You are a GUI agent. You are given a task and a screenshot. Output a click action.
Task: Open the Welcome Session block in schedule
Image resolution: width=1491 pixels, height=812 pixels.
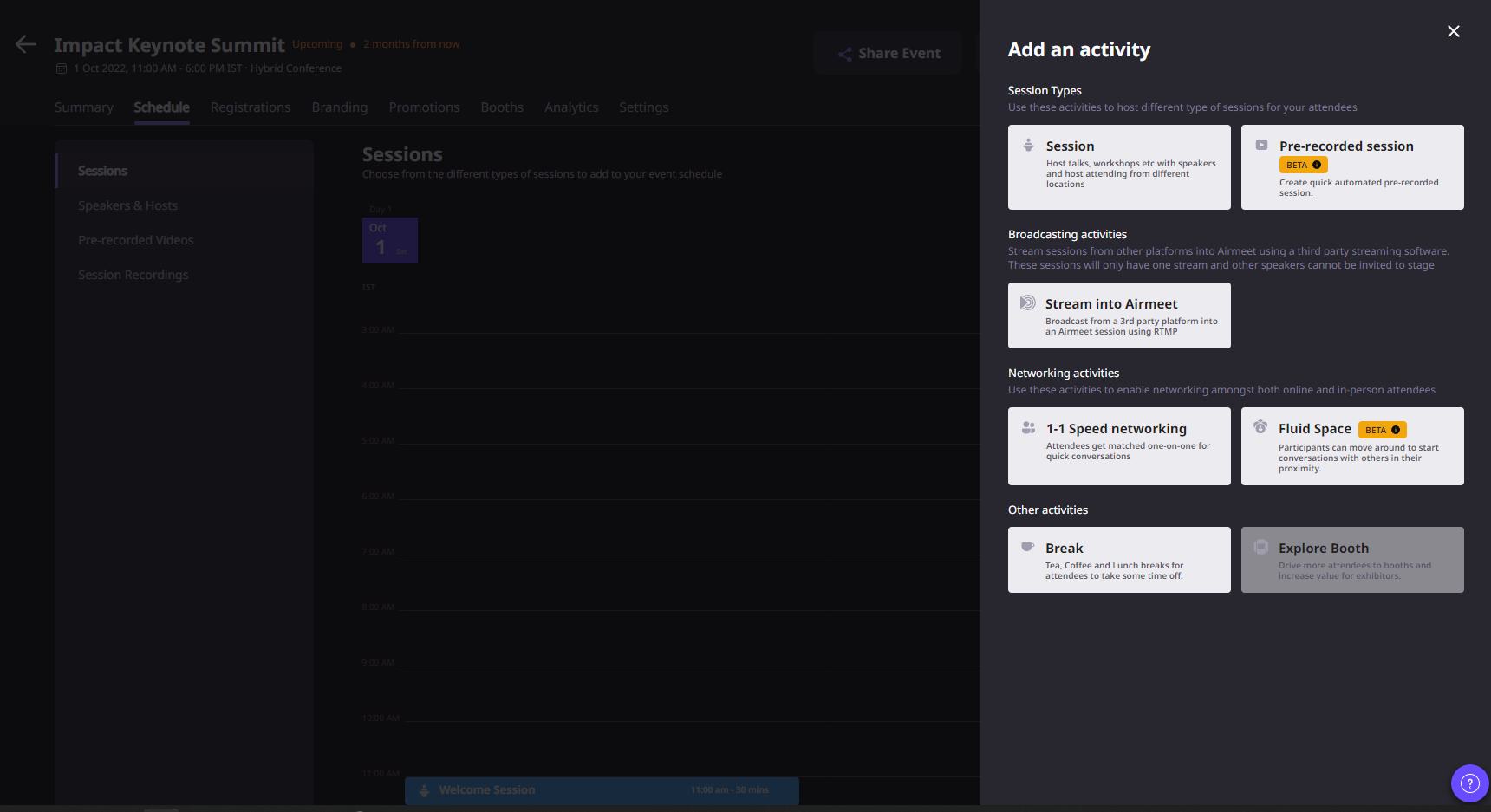pyautogui.click(x=602, y=790)
